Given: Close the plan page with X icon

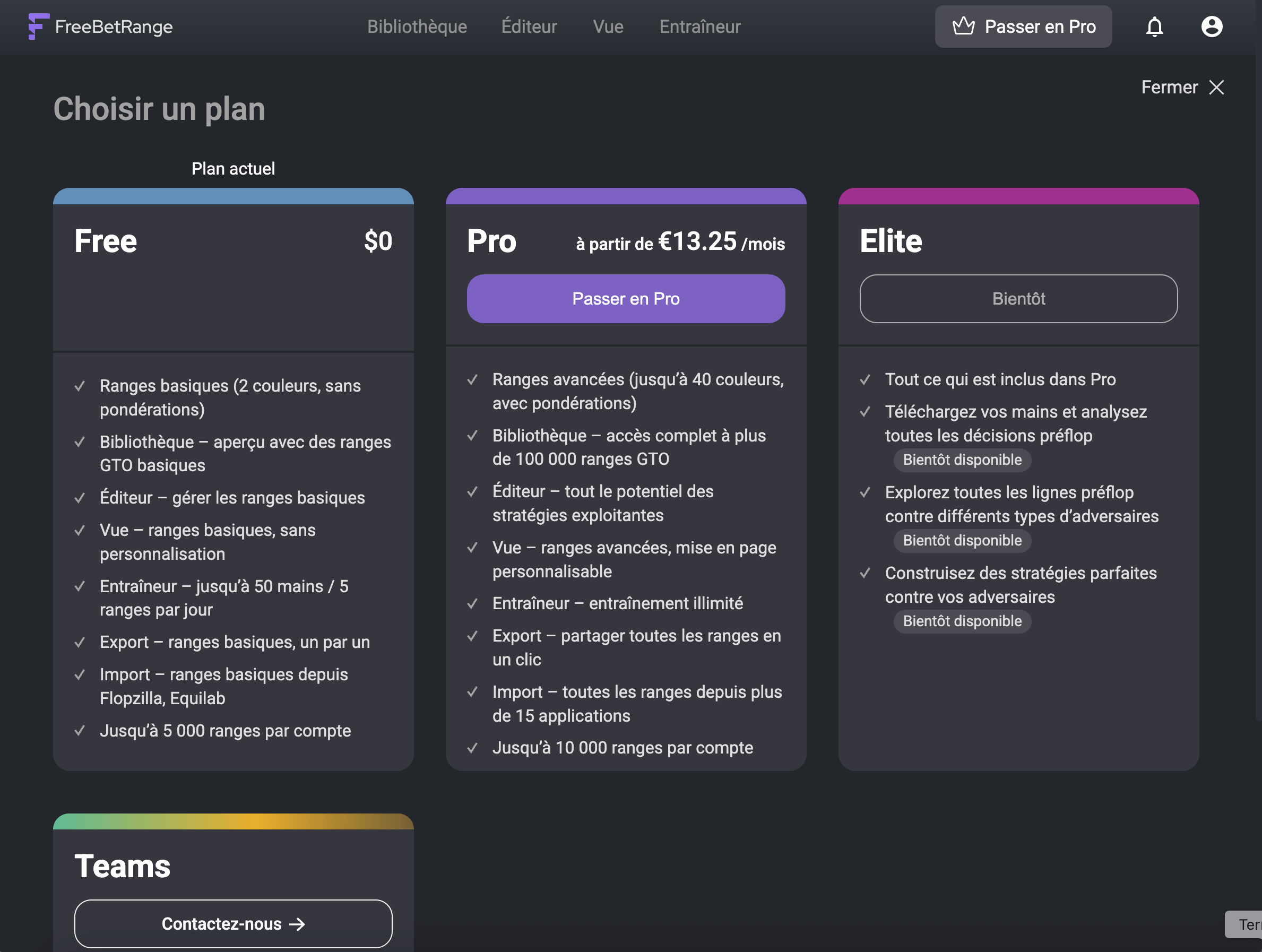Looking at the screenshot, I should pyautogui.click(x=1216, y=87).
